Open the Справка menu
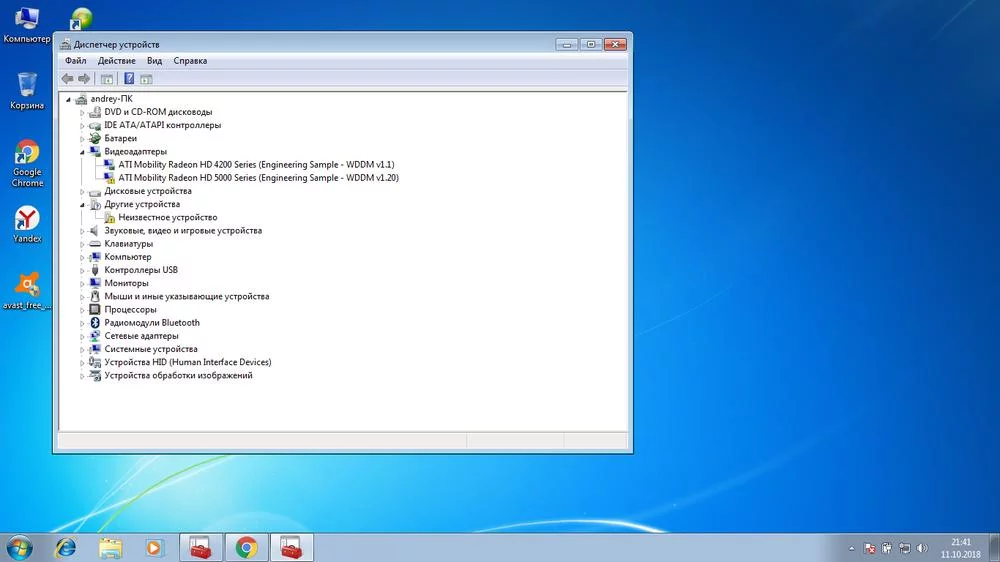 coord(190,61)
